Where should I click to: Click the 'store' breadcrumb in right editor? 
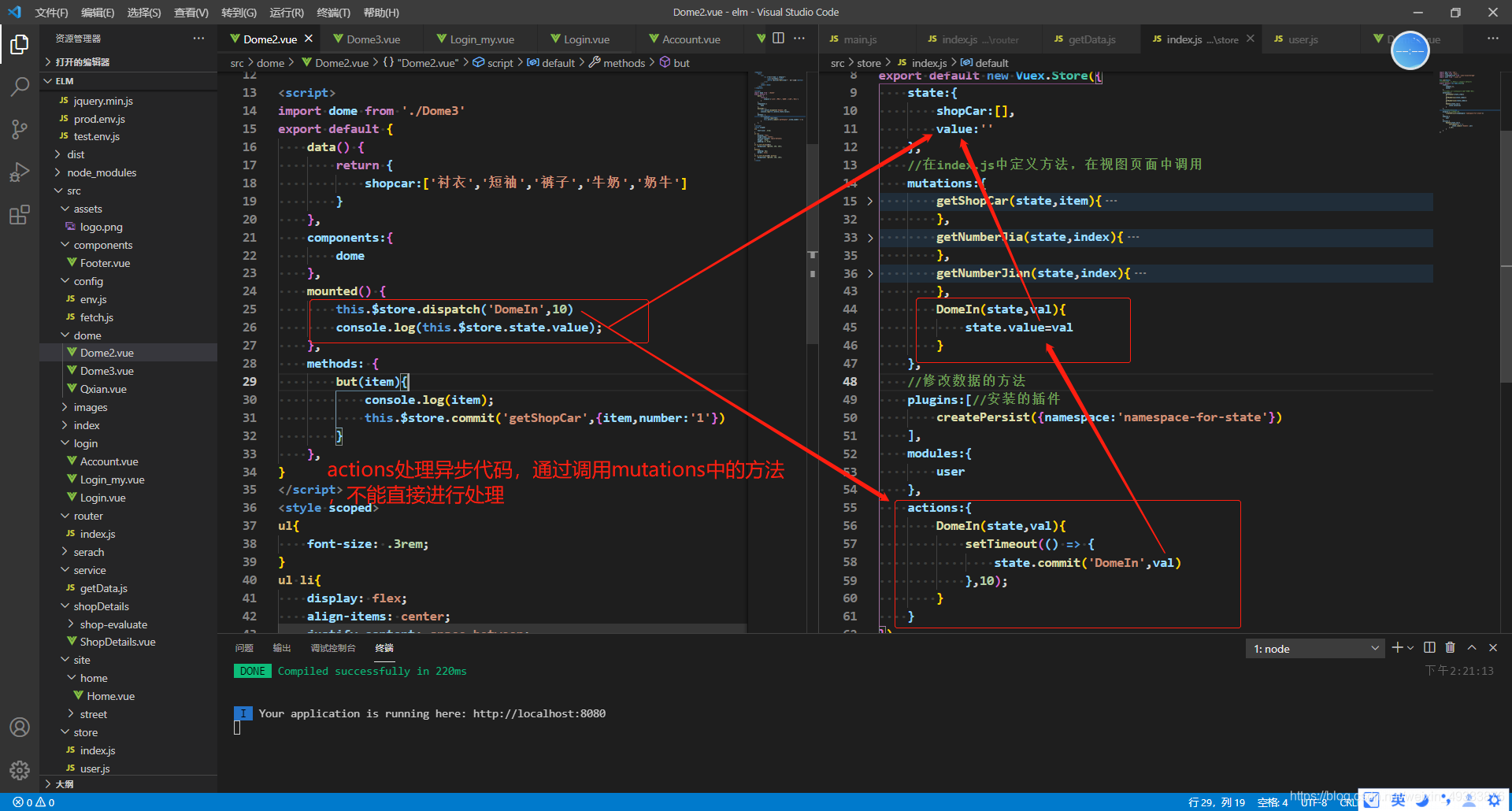[869, 63]
